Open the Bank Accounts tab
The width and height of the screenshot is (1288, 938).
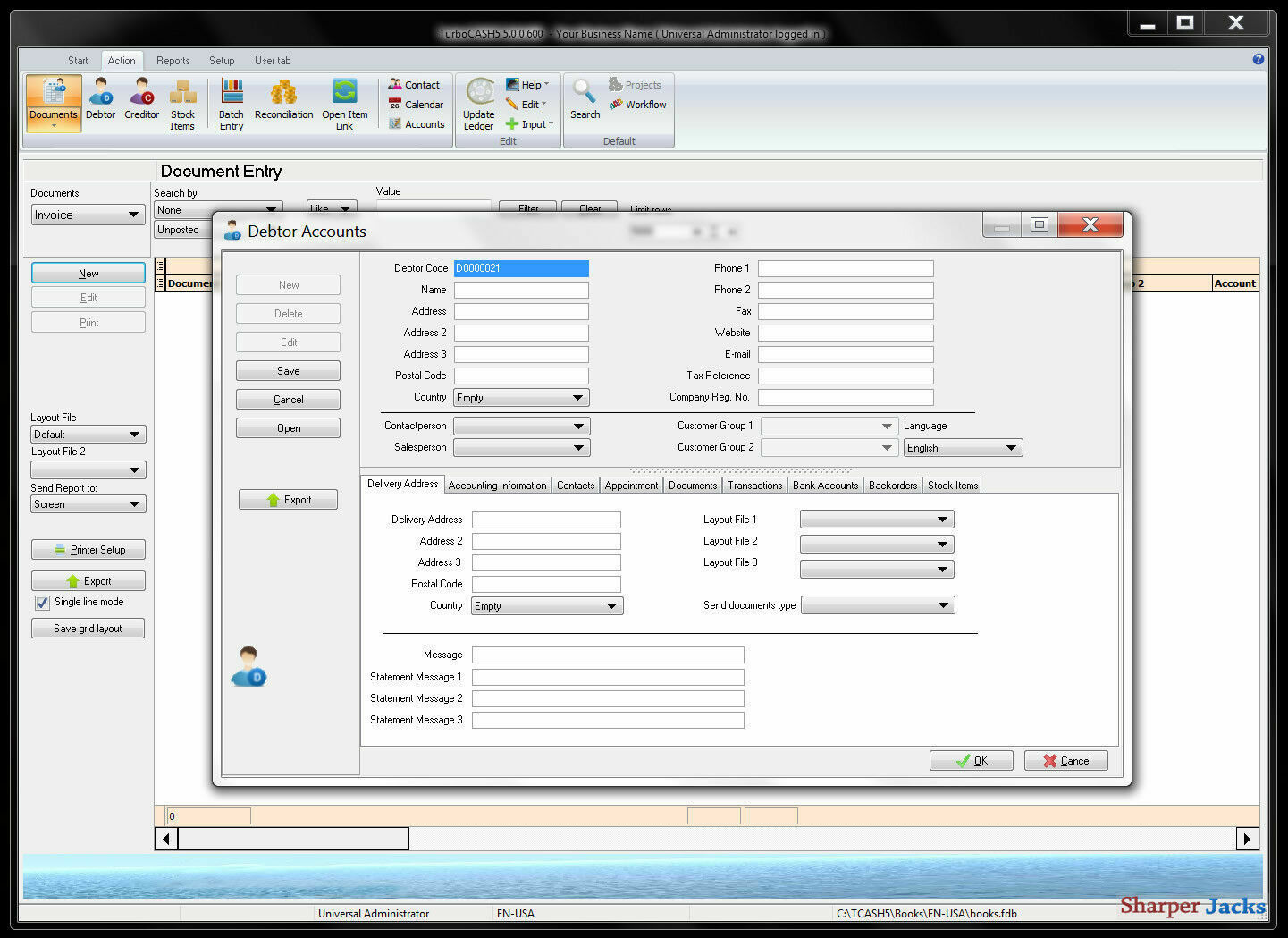click(x=825, y=486)
